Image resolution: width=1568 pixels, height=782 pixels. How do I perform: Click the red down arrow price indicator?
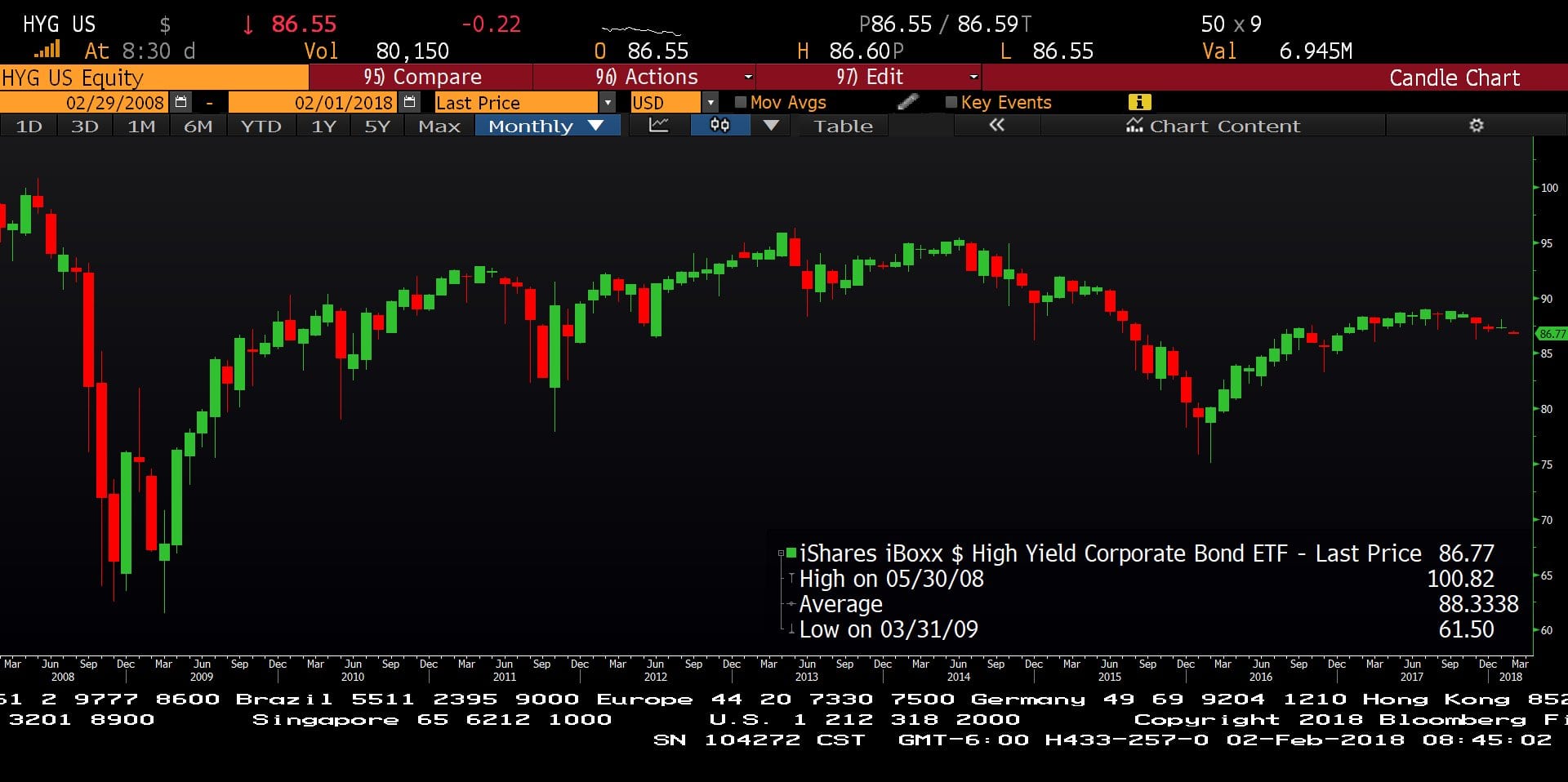pyautogui.click(x=247, y=24)
